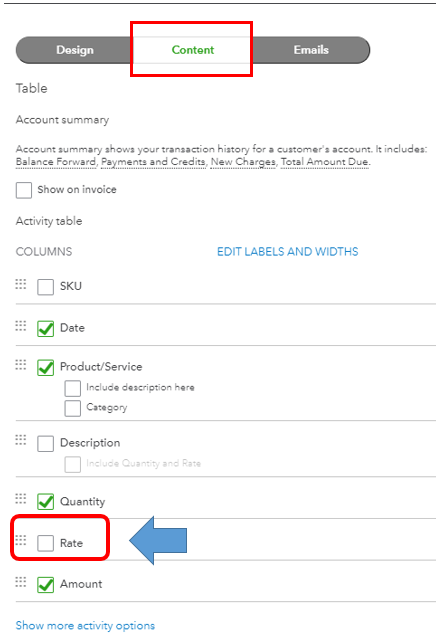Expand Show more activity options
This screenshot has width=436, height=641.
85,625
